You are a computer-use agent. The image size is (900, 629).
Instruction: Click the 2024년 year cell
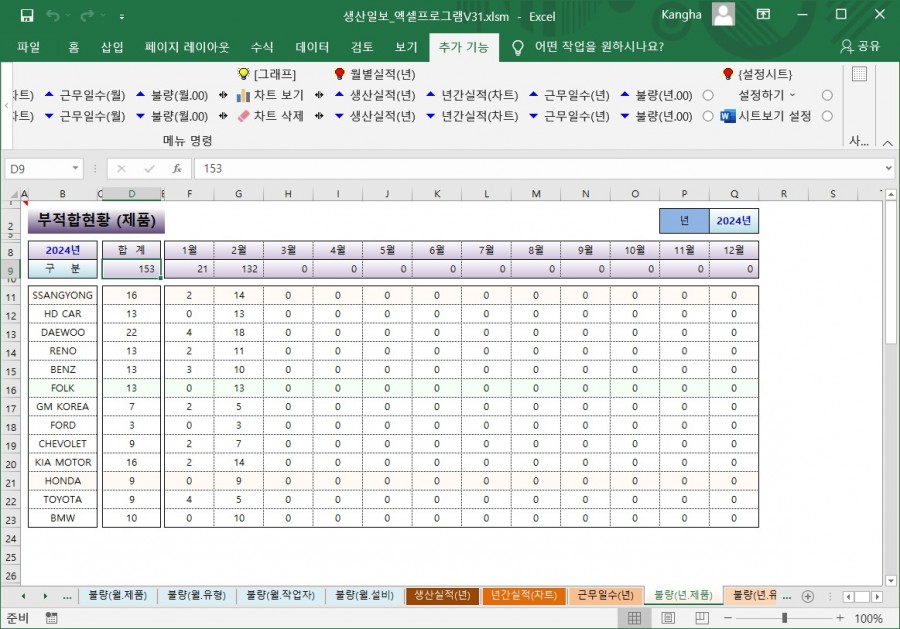[x=734, y=221]
